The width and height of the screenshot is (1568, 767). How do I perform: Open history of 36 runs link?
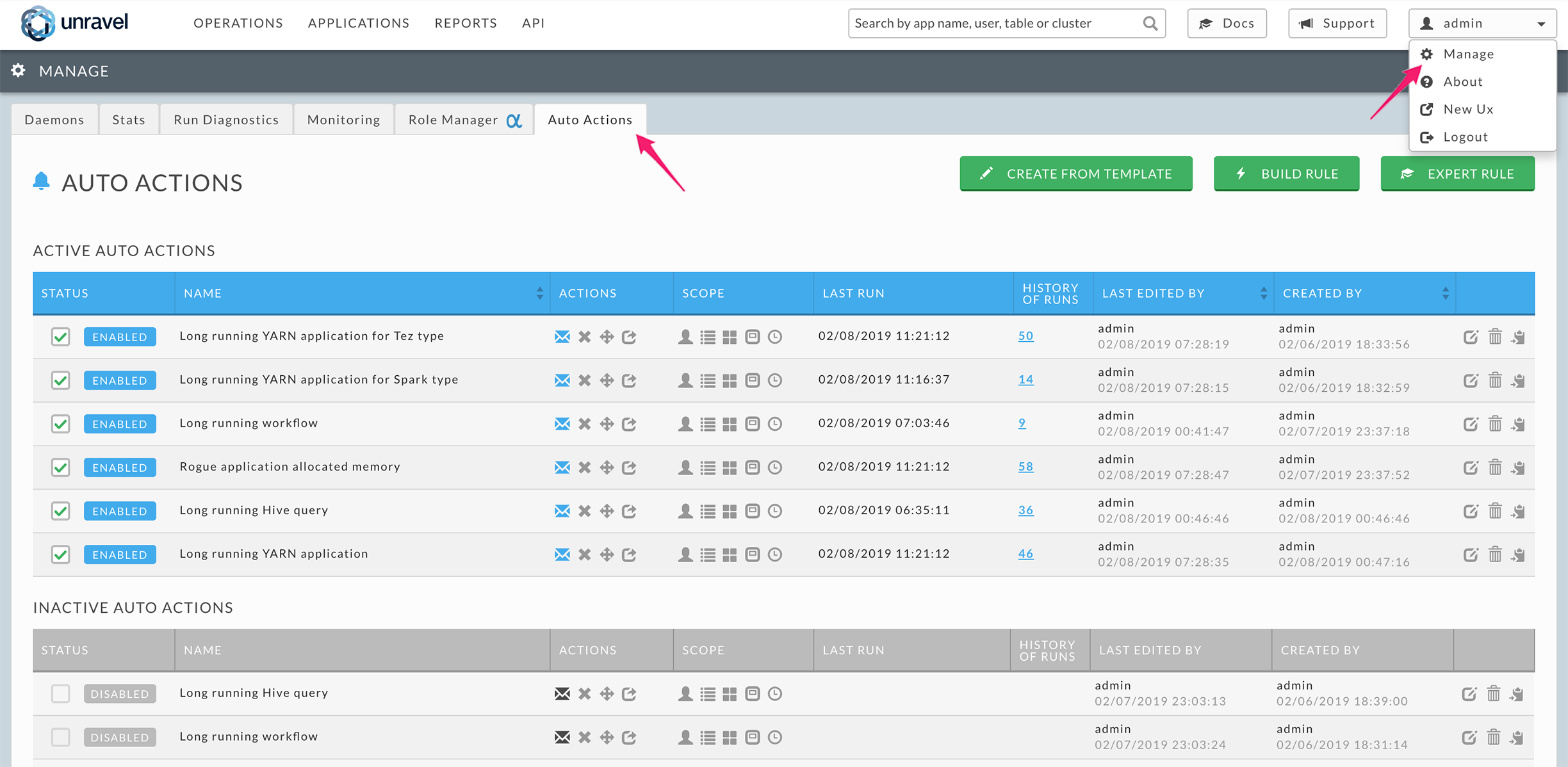pos(1025,510)
